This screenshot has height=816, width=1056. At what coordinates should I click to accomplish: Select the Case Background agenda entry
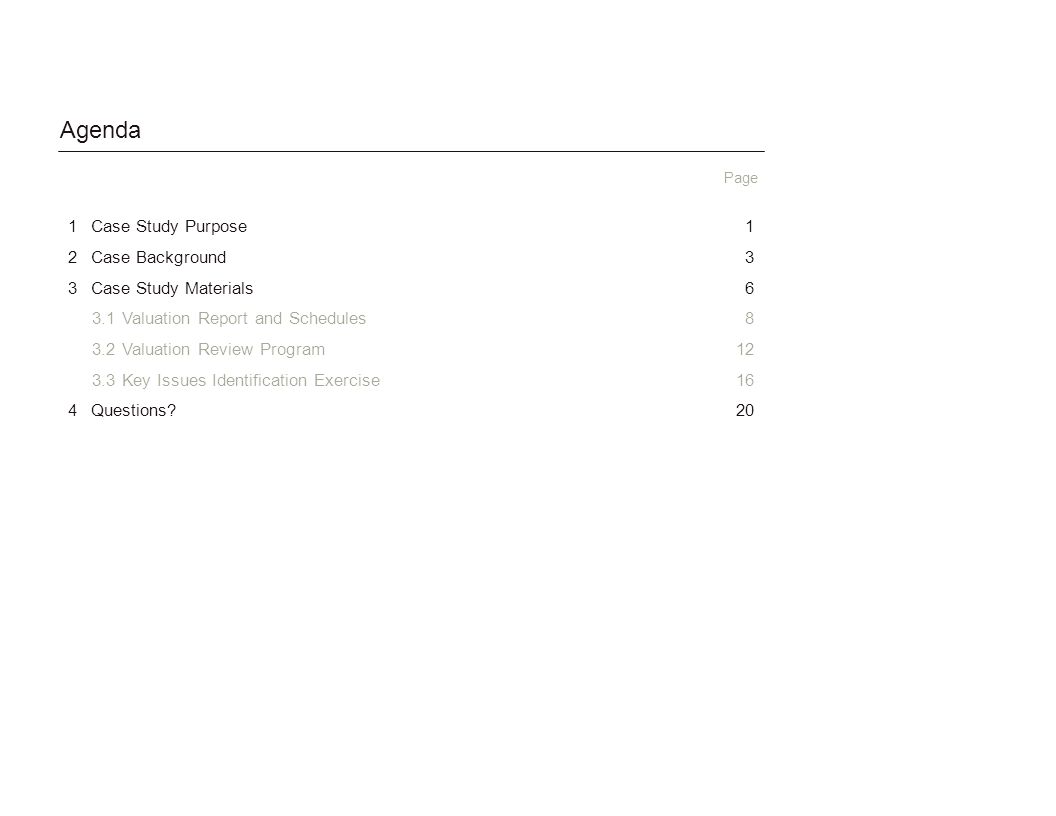158,258
